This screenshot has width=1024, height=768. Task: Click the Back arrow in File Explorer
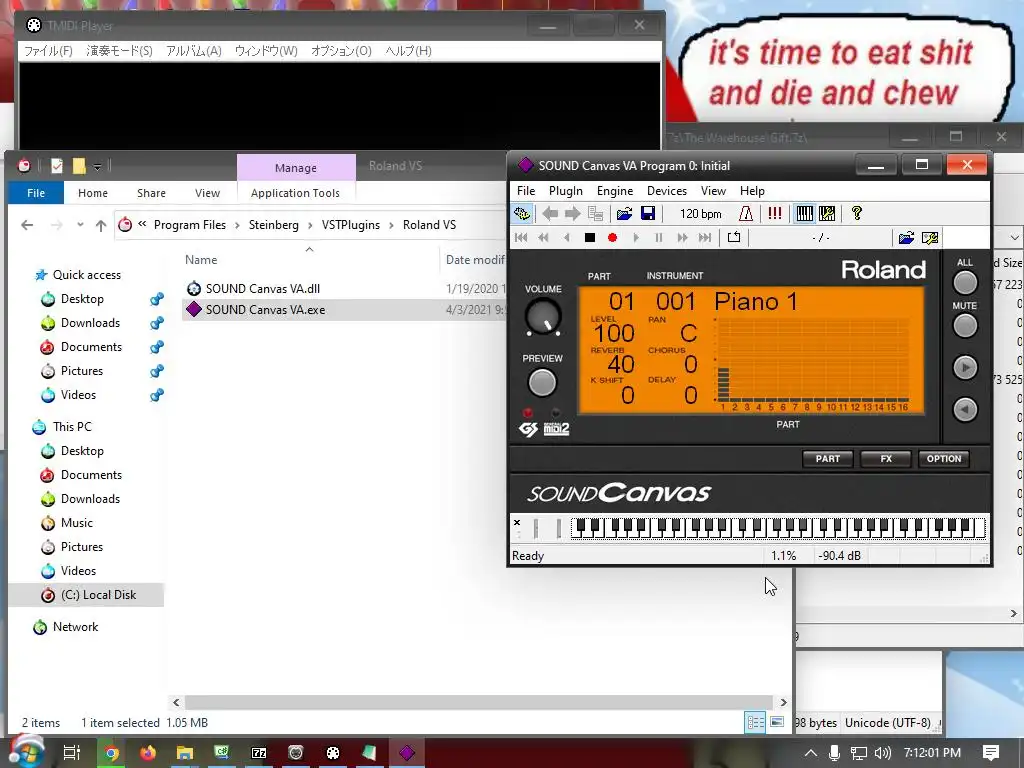point(27,225)
